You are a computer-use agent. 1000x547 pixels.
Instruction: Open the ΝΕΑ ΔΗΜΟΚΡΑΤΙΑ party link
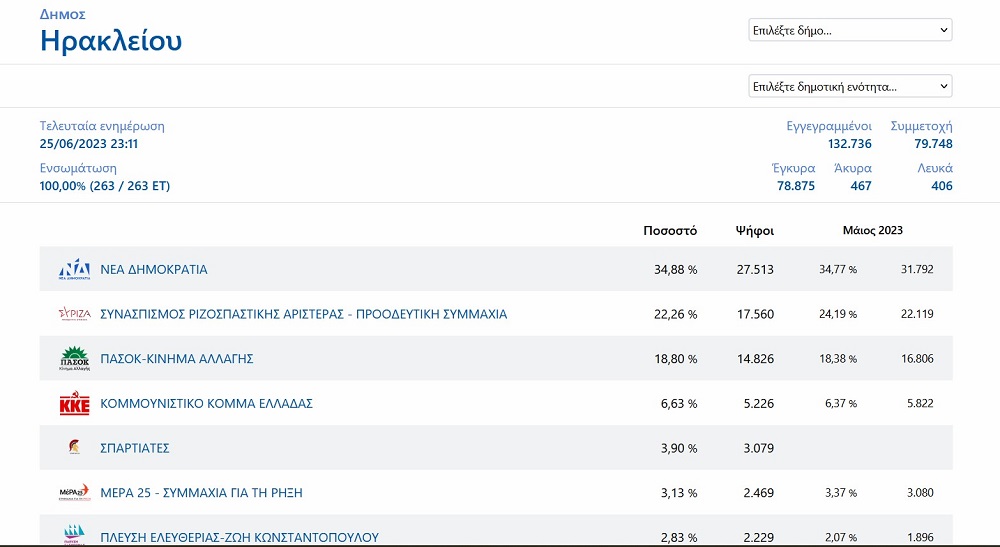click(x=154, y=270)
